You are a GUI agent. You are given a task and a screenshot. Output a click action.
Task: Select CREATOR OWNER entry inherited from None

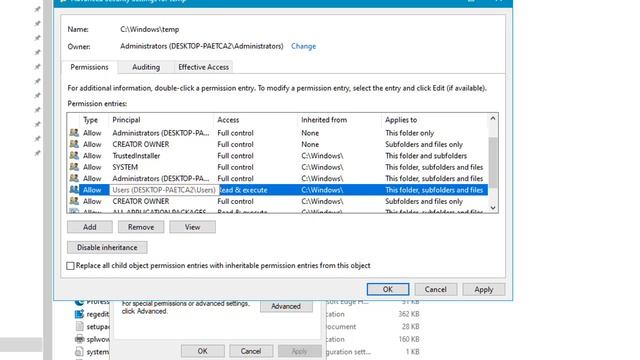point(278,144)
